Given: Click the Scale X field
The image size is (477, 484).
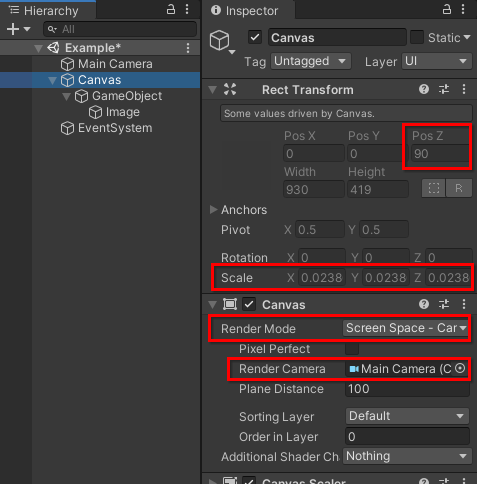Looking at the screenshot, I should tap(322, 278).
